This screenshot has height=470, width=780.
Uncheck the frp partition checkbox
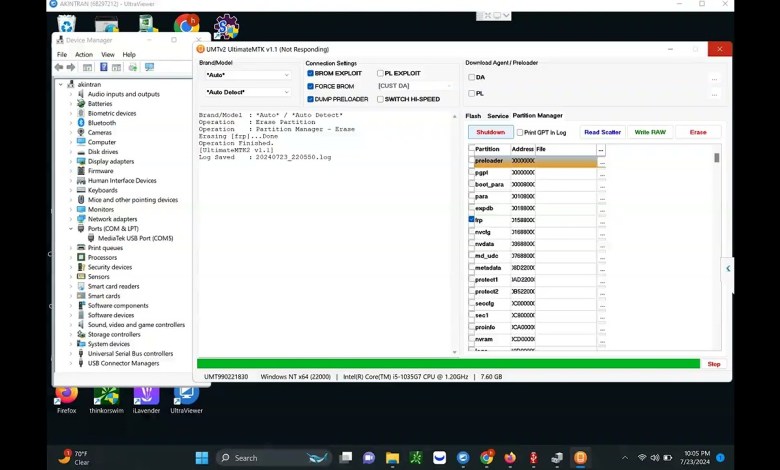point(472,220)
